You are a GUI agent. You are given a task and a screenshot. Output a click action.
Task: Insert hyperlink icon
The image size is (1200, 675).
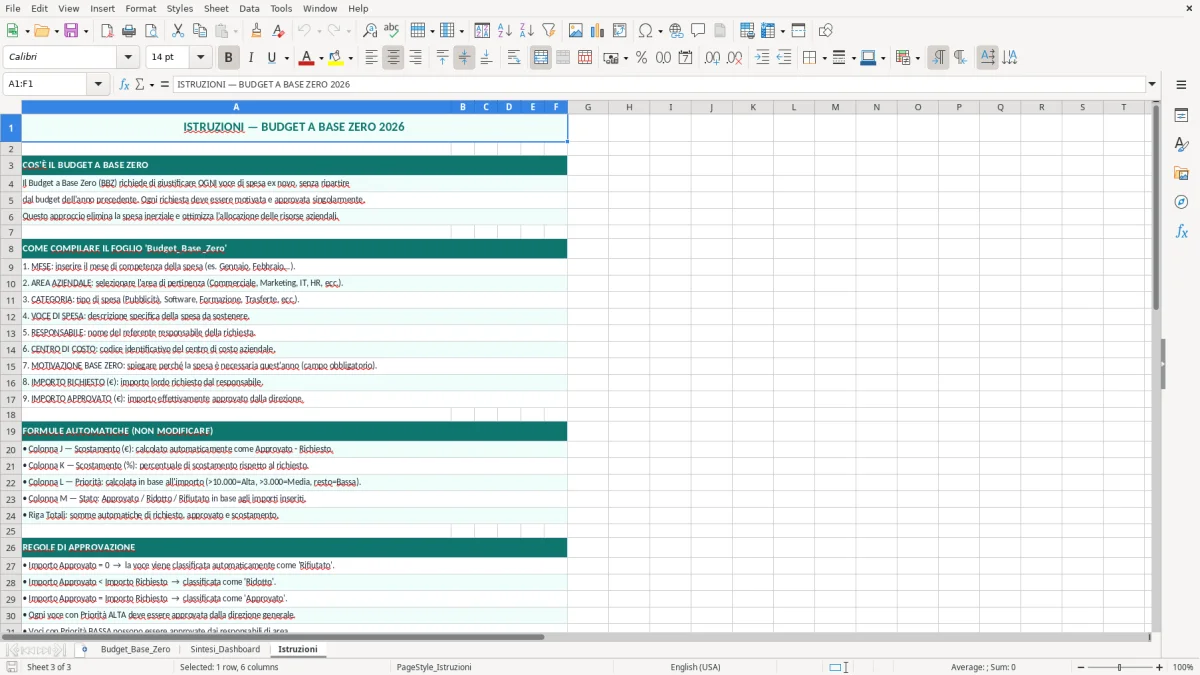click(677, 31)
